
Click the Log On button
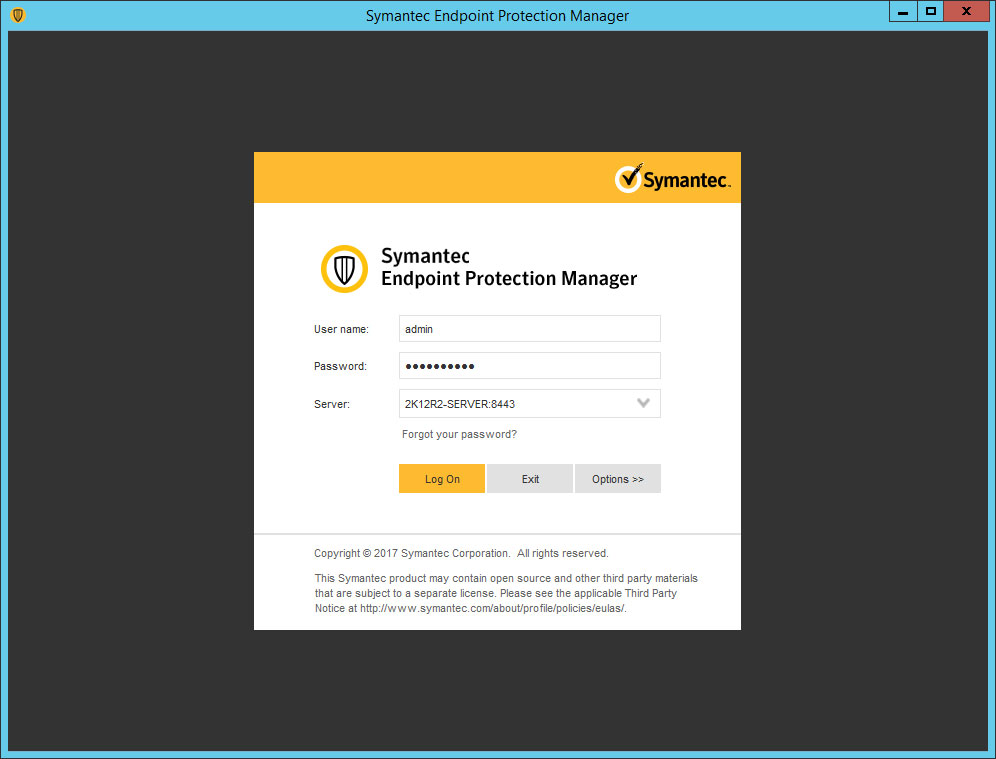pos(441,478)
